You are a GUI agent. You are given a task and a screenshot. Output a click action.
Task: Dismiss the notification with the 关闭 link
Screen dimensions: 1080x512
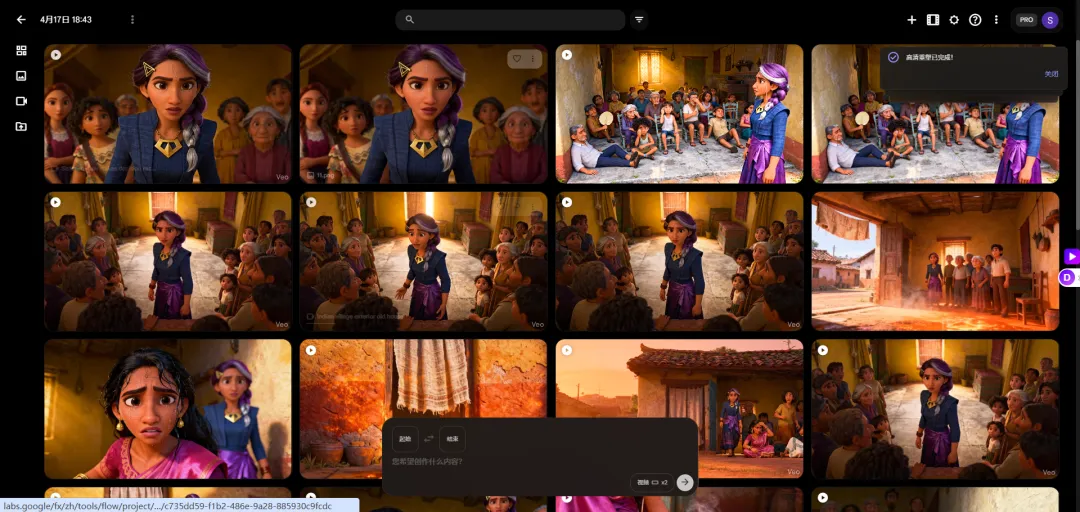pos(1050,74)
